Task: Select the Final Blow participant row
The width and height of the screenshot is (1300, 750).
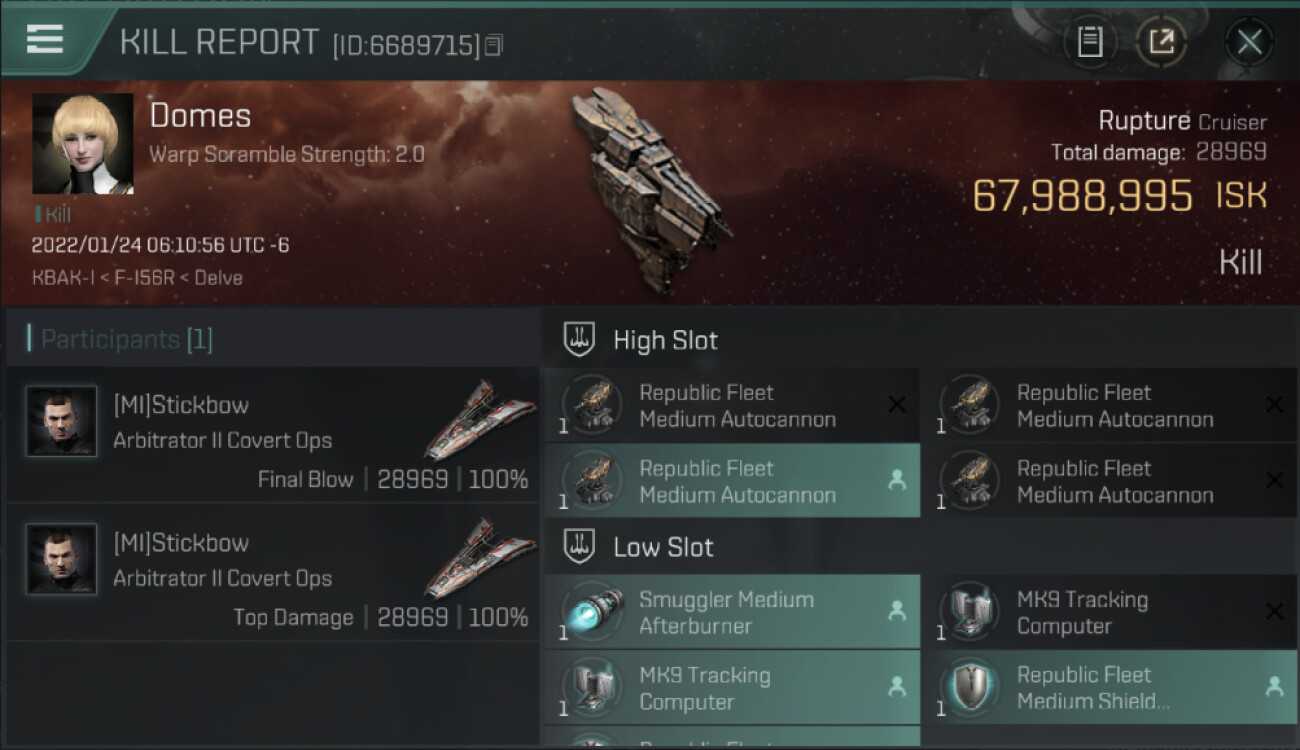Action: [x=272, y=434]
